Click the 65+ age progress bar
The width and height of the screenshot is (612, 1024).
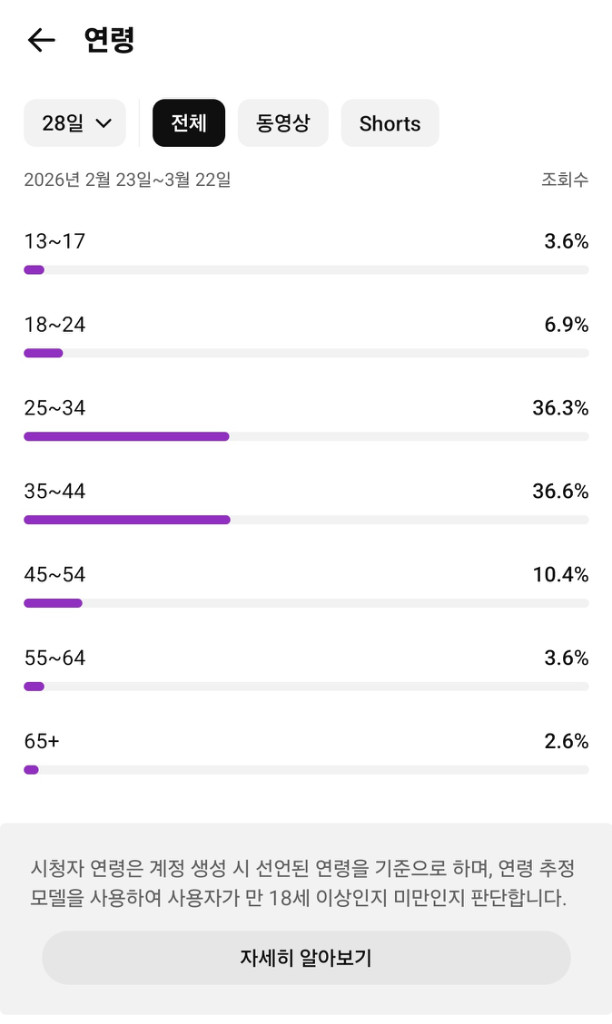(306, 770)
